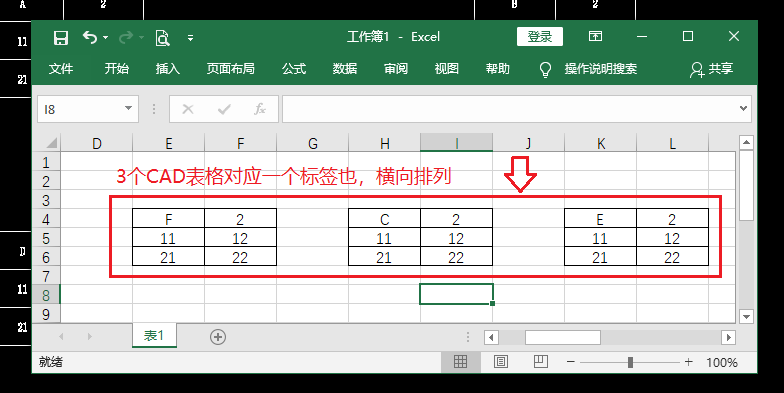Click the 就绪 status bar text
The width and height of the screenshot is (784, 393).
[50, 362]
